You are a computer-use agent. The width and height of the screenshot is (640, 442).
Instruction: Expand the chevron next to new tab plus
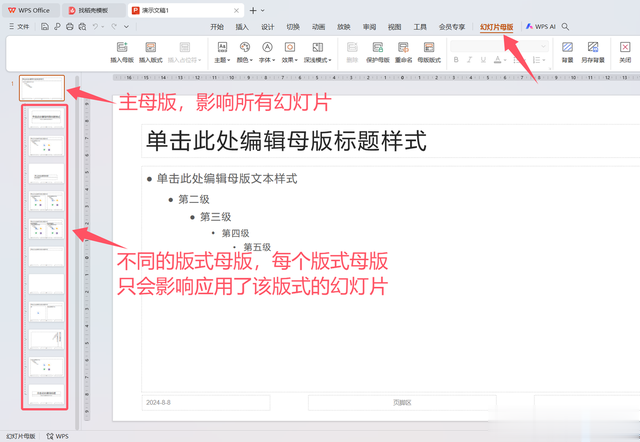[263, 11]
